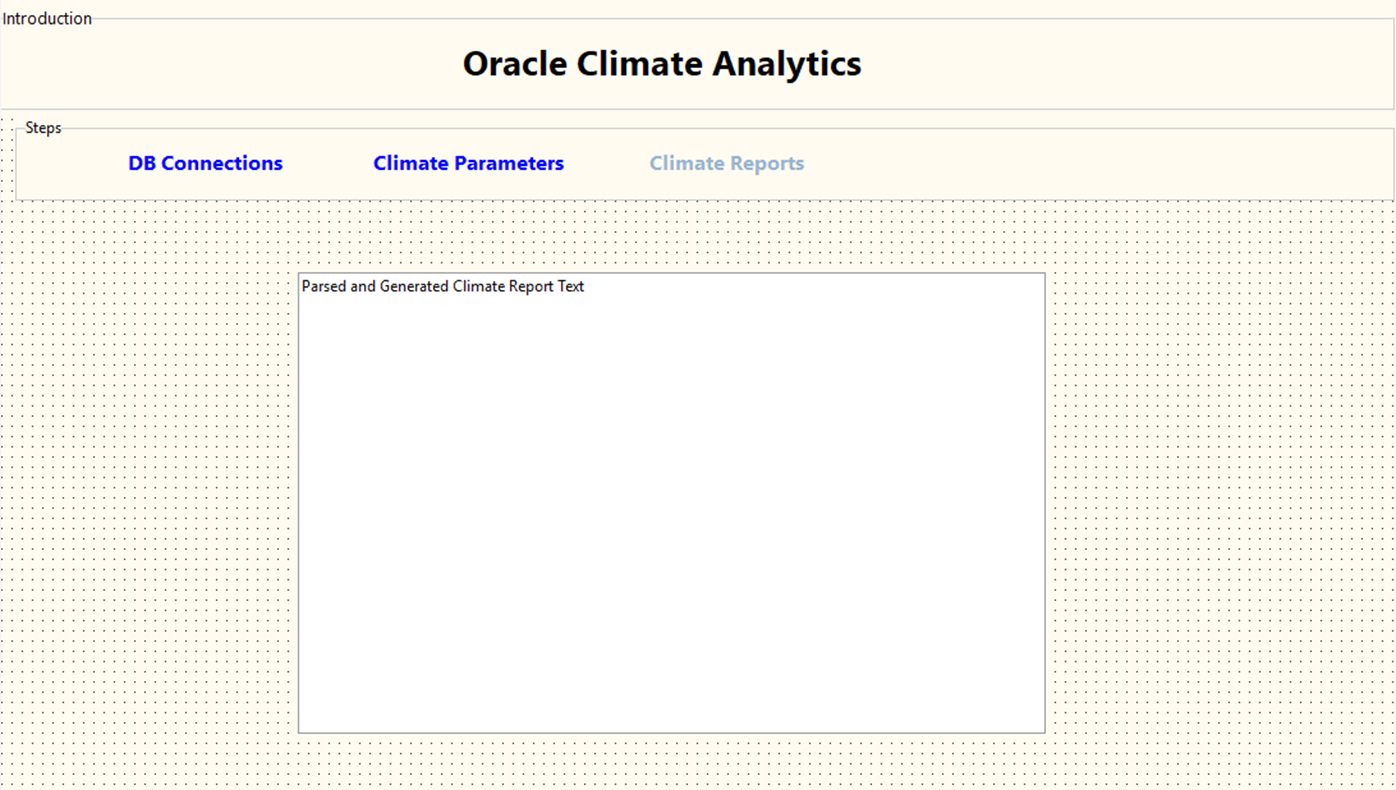Open the DB Connections step

point(205,163)
